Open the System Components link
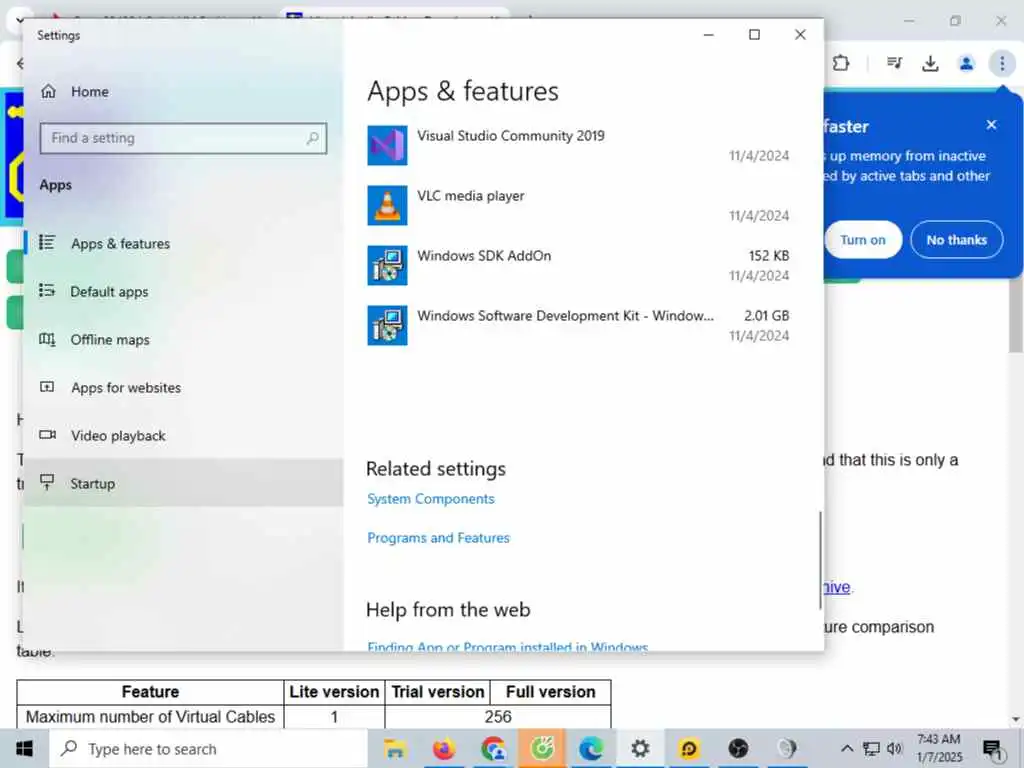 430,499
